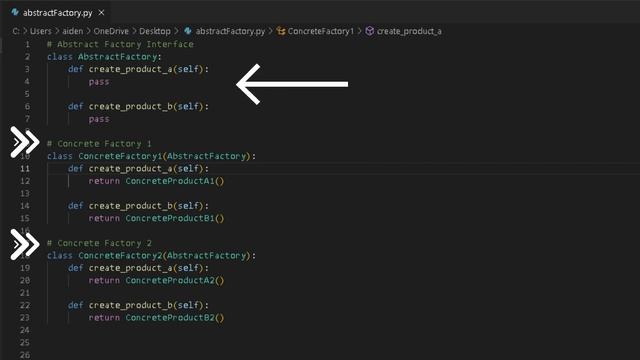Click the comment '# Concrete Factory 2'
This screenshot has height=360, width=640.
click(99, 243)
